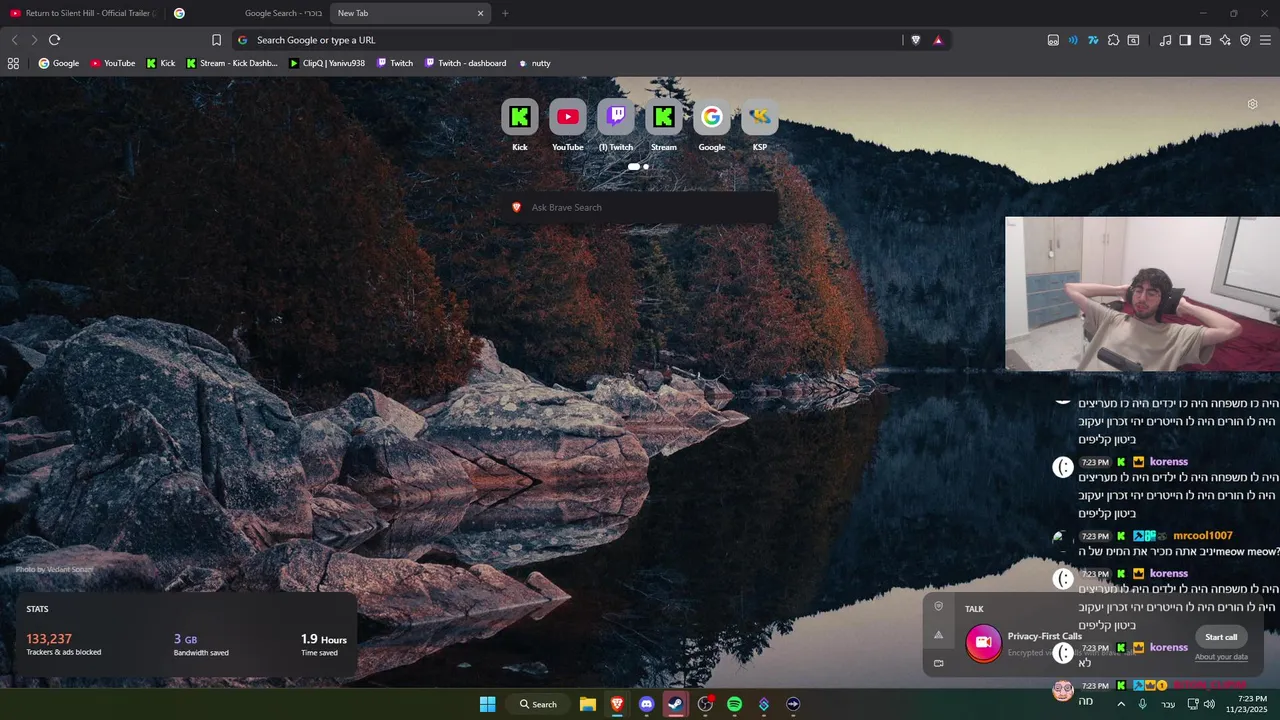Image resolution: width=1280 pixels, height=720 pixels.
Task: Open a new tab with plus button
Action: coord(505,13)
